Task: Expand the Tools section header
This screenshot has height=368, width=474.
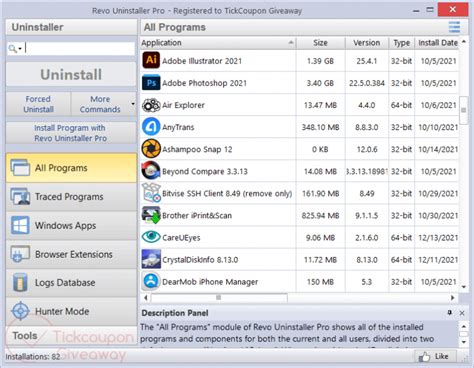Action: pyautogui.click(x=71, y=335)
